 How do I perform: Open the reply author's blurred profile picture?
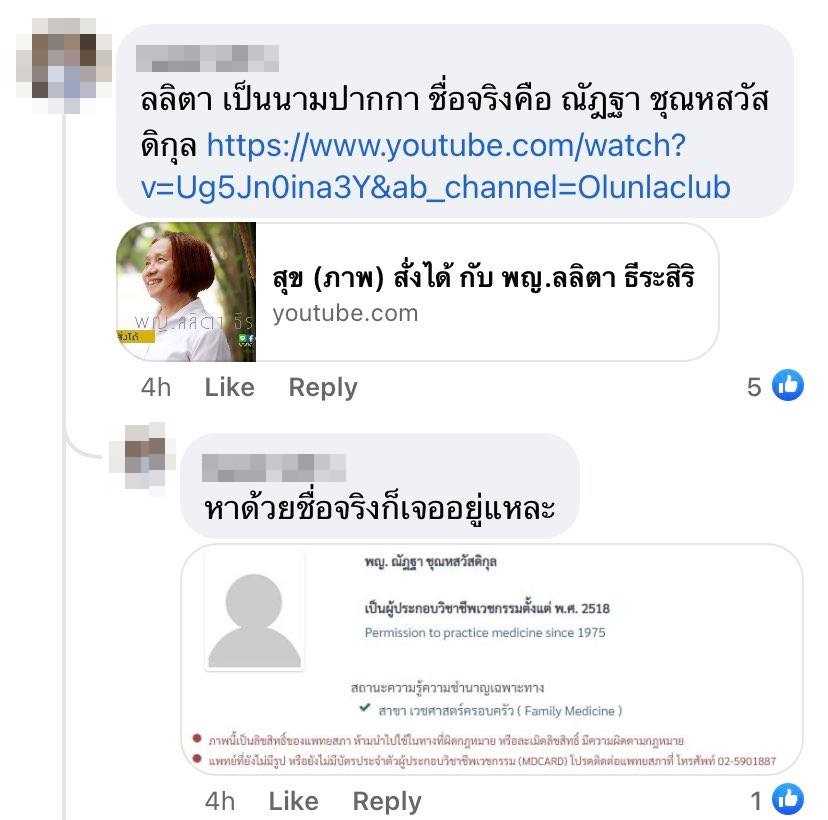coord(143,459)
